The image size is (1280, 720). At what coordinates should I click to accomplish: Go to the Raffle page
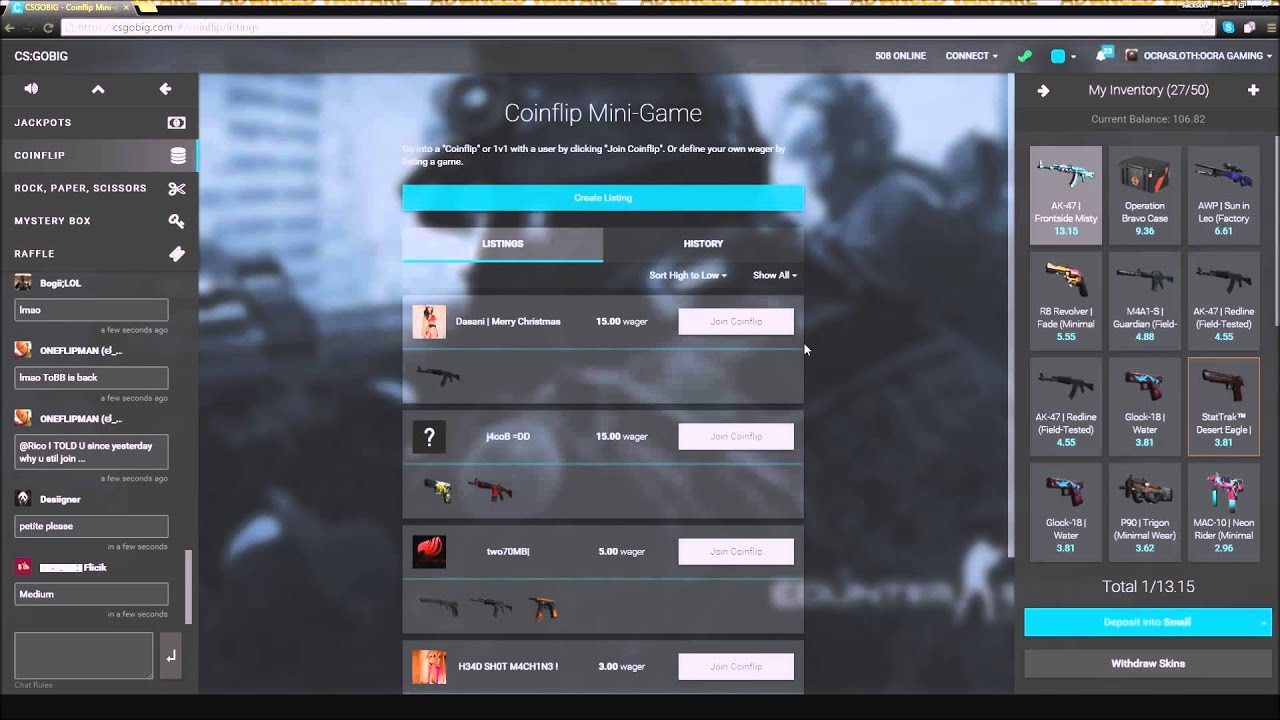pyautogui.click(x=98, y=254)
